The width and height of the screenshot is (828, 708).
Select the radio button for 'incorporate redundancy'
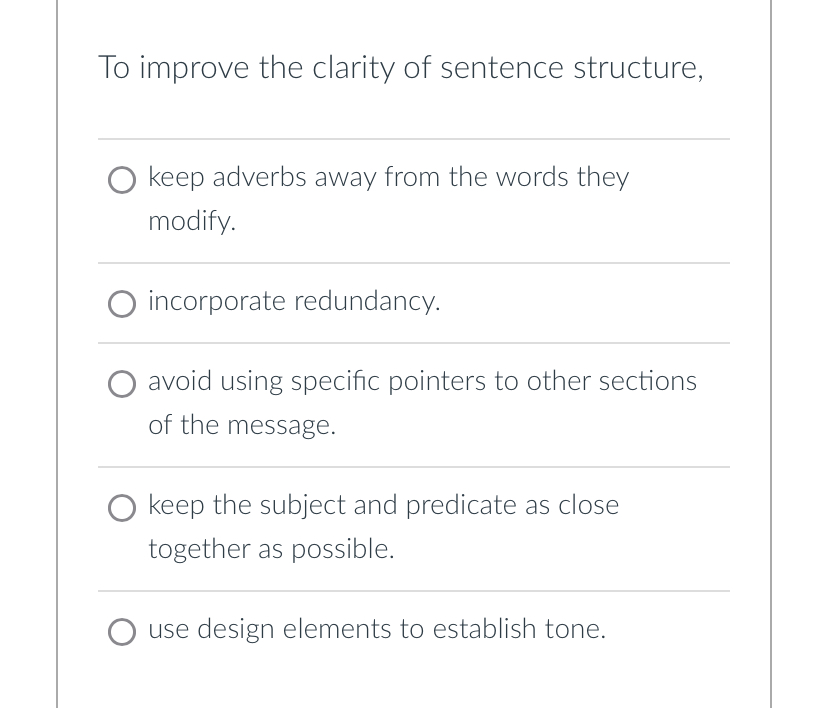pos(121,304)
